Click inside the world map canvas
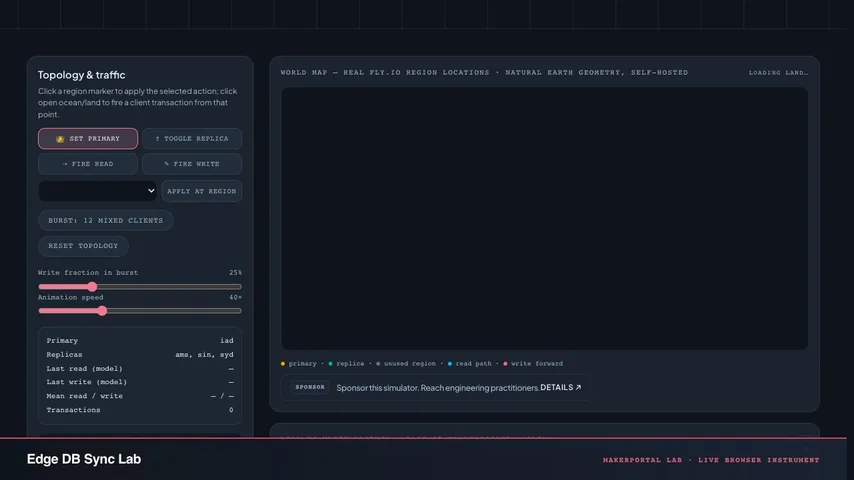The width and height of the screenshot is (854, 480). [x=545, y=218]
